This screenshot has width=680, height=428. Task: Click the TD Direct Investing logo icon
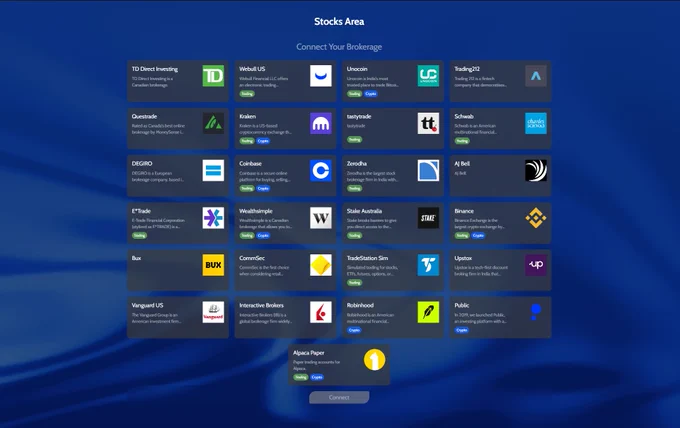[x=213, y=76]
